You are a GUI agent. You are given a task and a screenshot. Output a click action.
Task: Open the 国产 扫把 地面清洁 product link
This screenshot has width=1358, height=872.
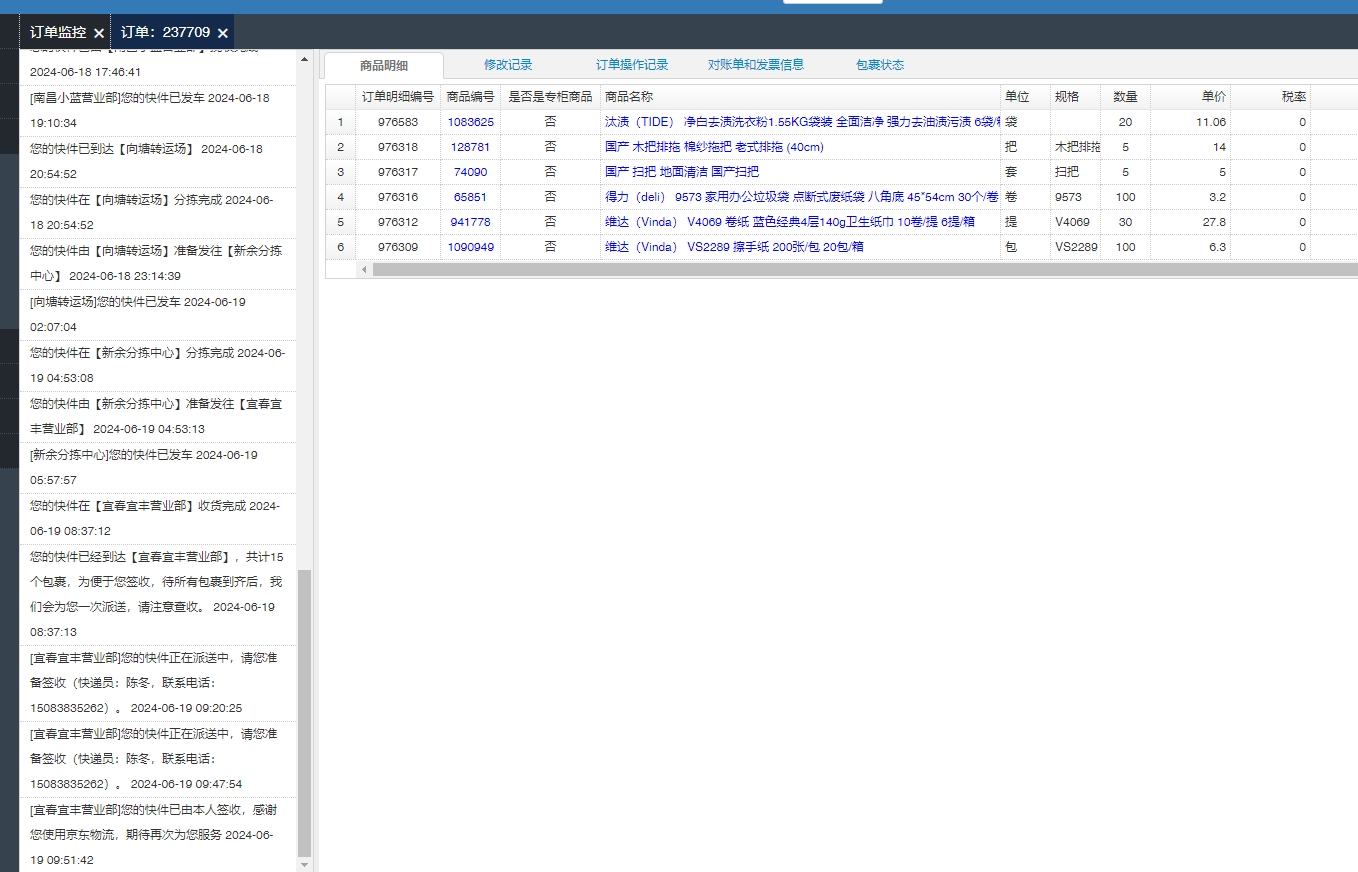(x=682, y=172)
